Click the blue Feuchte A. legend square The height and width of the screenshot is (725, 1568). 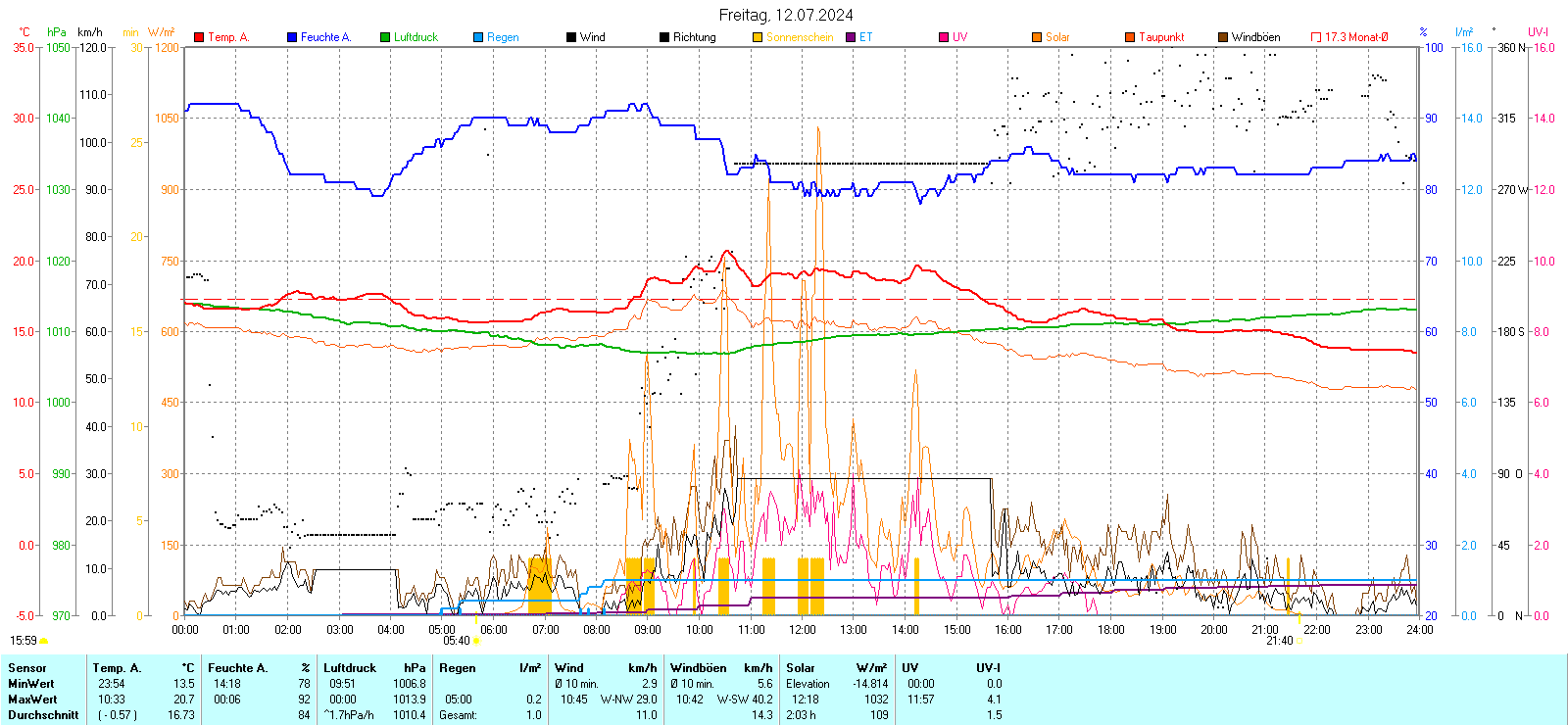click(292, 37)
